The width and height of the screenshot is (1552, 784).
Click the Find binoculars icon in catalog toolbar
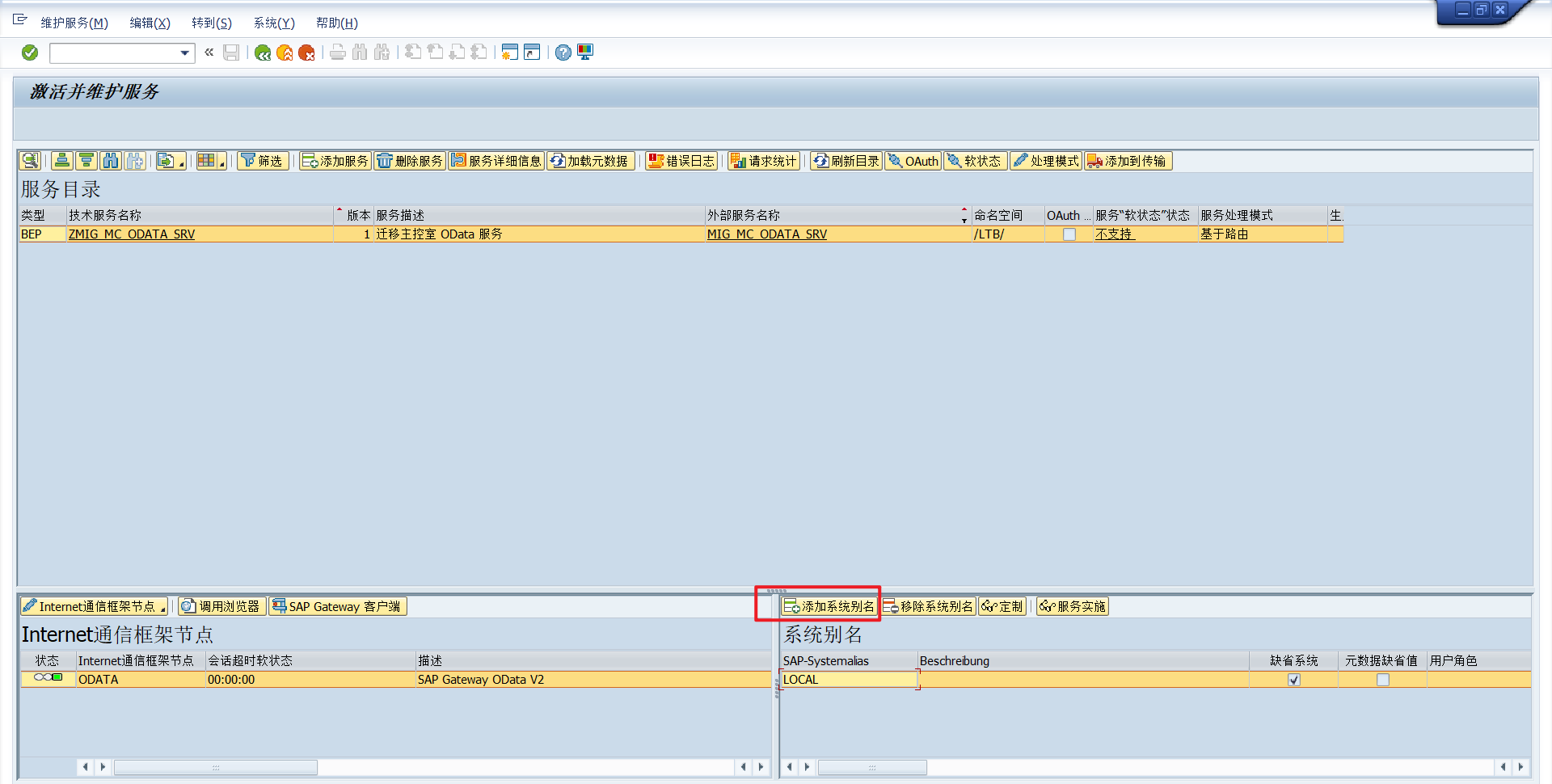[111, 161]
